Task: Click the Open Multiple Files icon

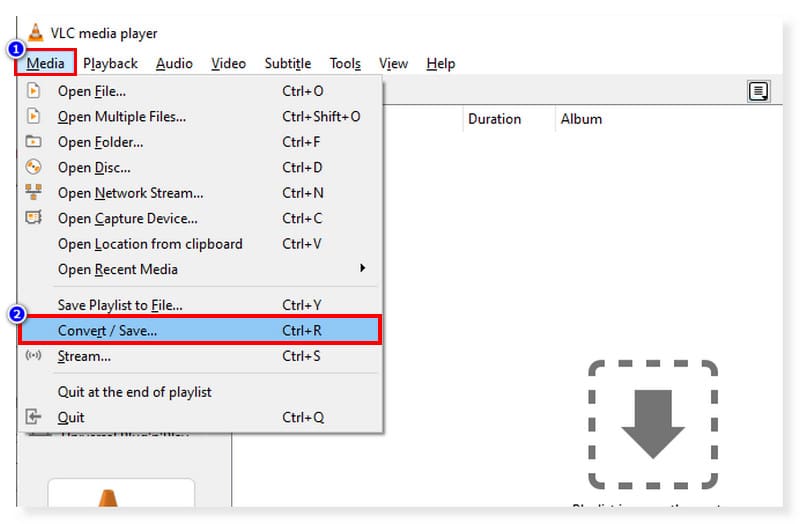Action: pos(34,116)
